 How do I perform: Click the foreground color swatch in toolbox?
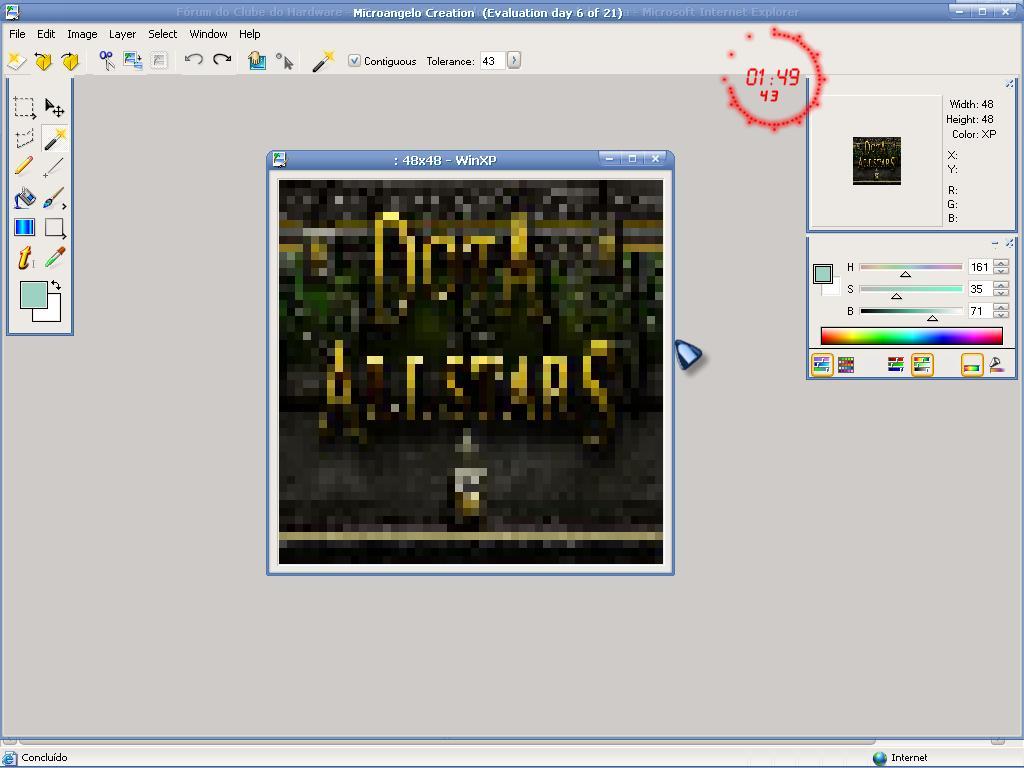(x=33, y=295)
